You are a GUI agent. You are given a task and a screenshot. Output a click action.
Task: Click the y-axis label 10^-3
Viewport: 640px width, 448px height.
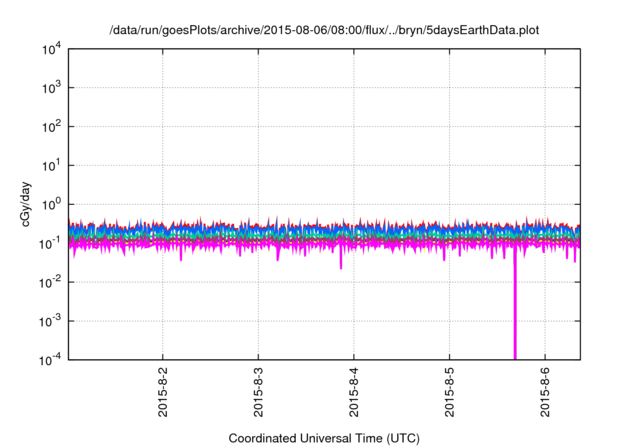point(50,322)
